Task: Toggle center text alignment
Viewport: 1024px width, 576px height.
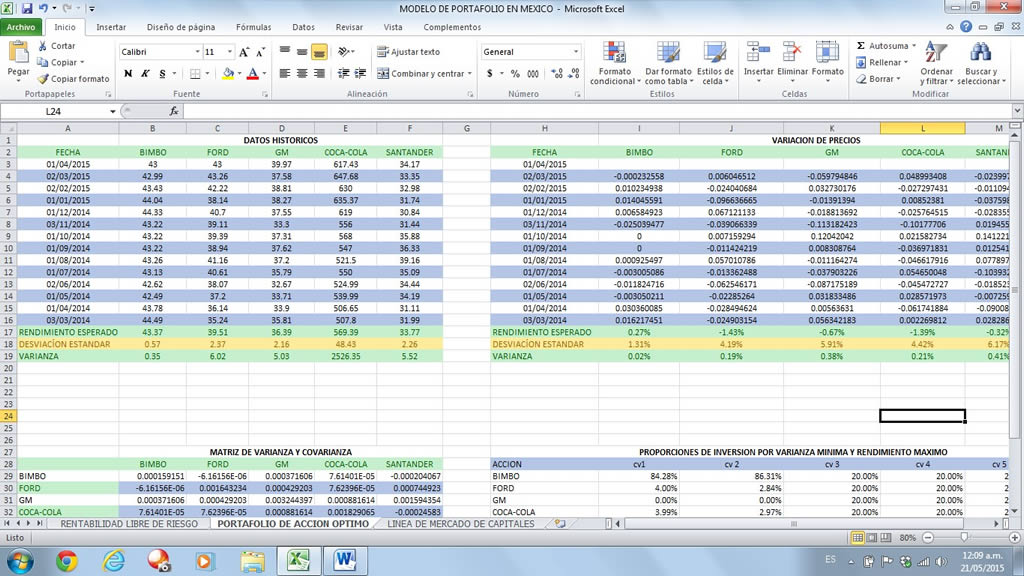Action: pyautogui.click(x=302, y=74)
